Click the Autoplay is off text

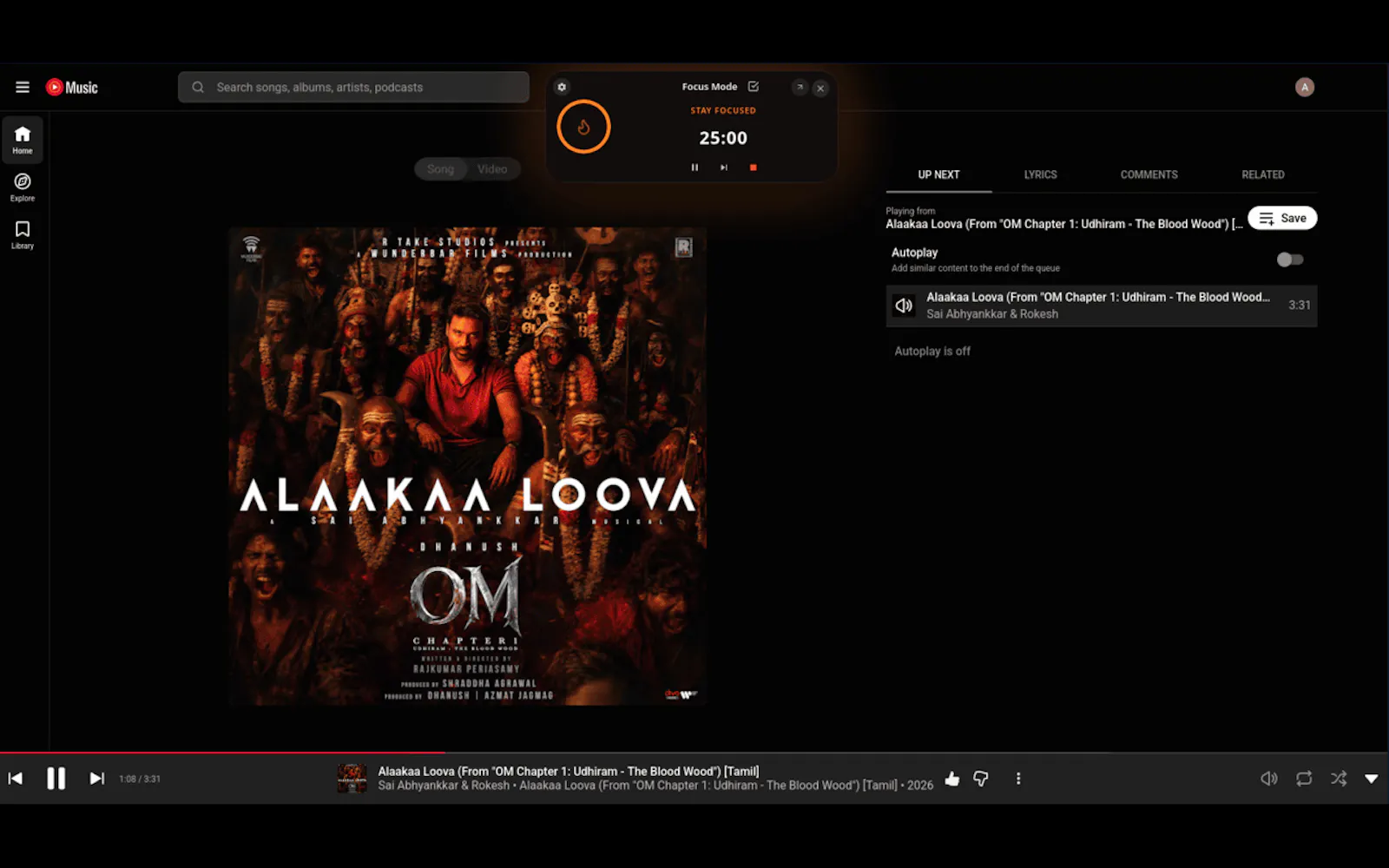click(932, 352)
